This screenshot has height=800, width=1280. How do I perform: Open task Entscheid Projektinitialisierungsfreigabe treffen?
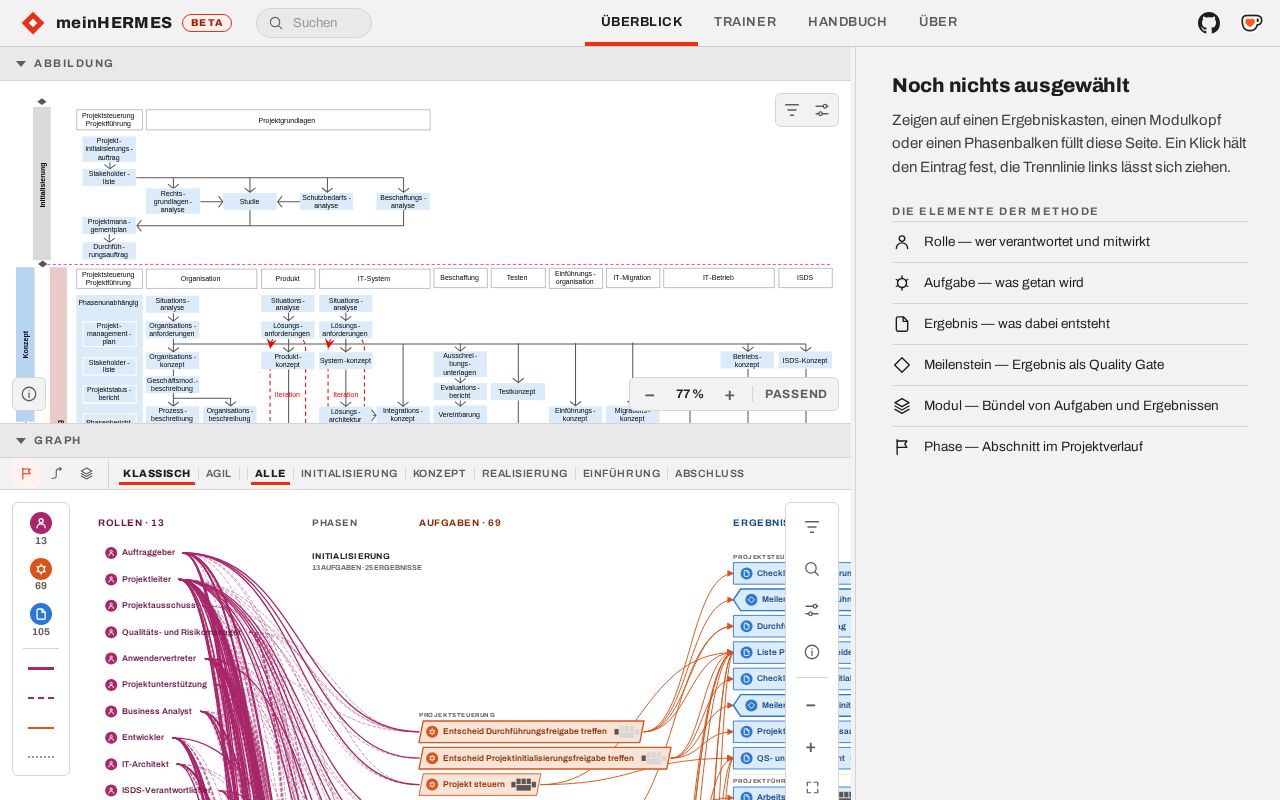(544, 758)
